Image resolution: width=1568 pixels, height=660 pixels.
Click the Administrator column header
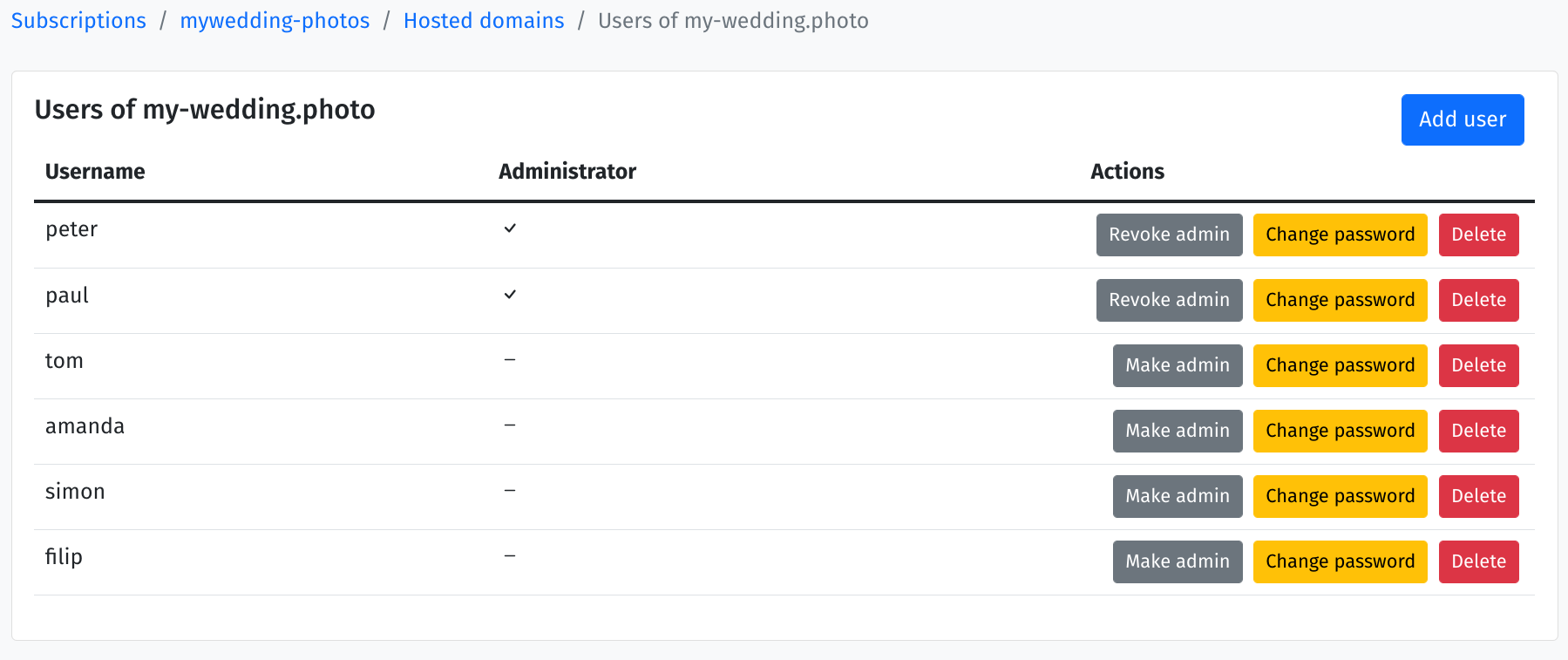pos(567,171)
